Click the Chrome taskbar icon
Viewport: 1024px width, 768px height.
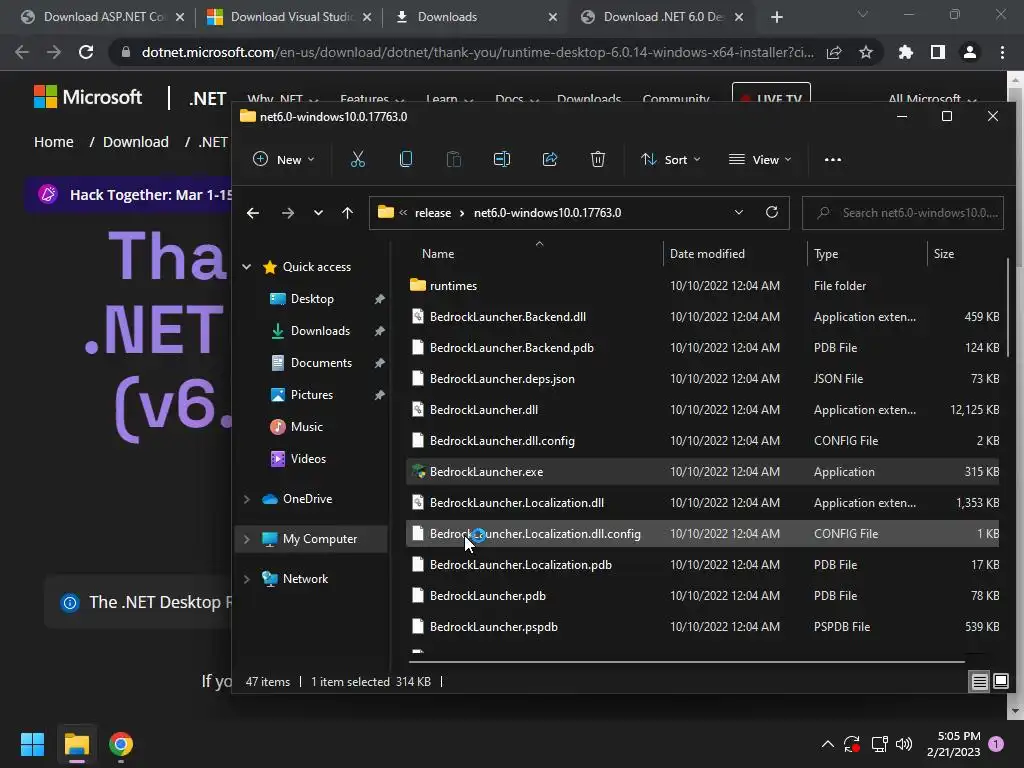point(121,744)
